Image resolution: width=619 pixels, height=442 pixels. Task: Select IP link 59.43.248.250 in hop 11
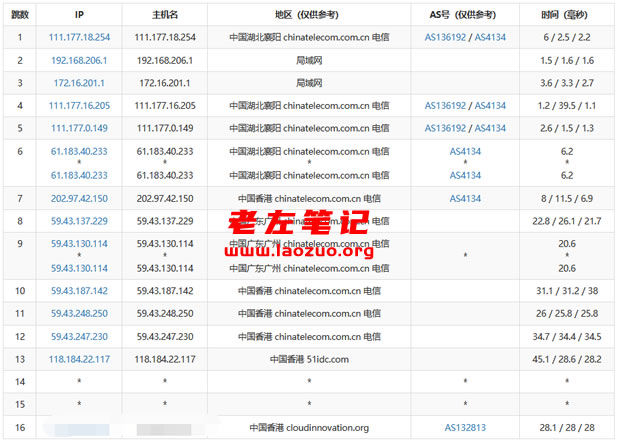[80, 314]
